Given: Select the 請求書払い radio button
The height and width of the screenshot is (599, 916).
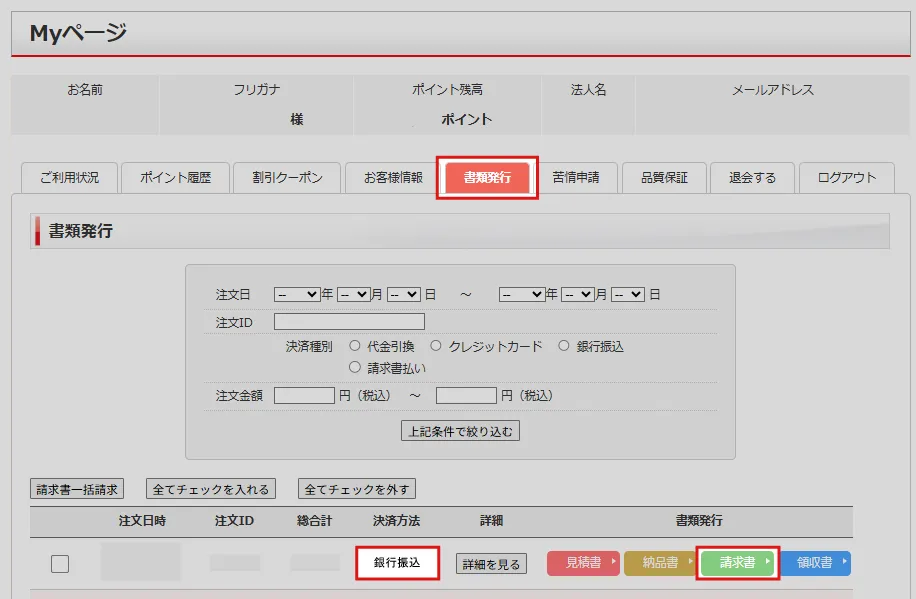Looking at the screenshot, I should pos(355,367).
